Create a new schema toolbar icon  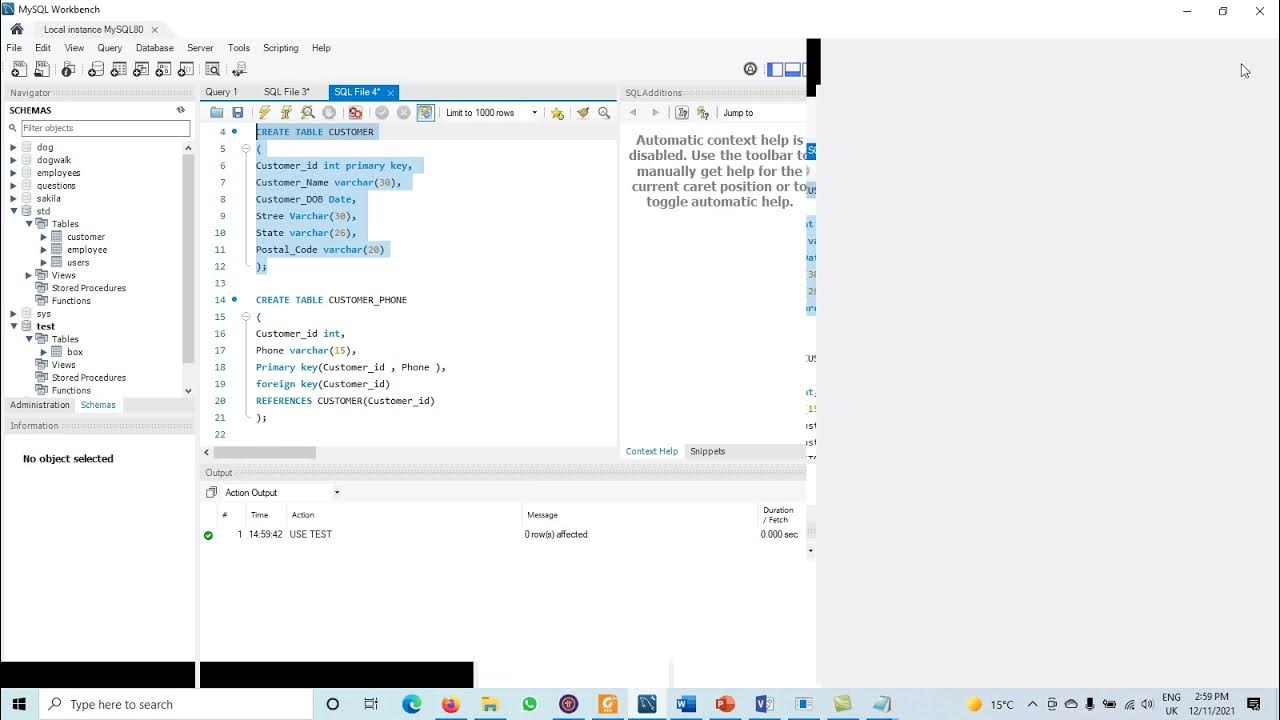coord(96,69)
